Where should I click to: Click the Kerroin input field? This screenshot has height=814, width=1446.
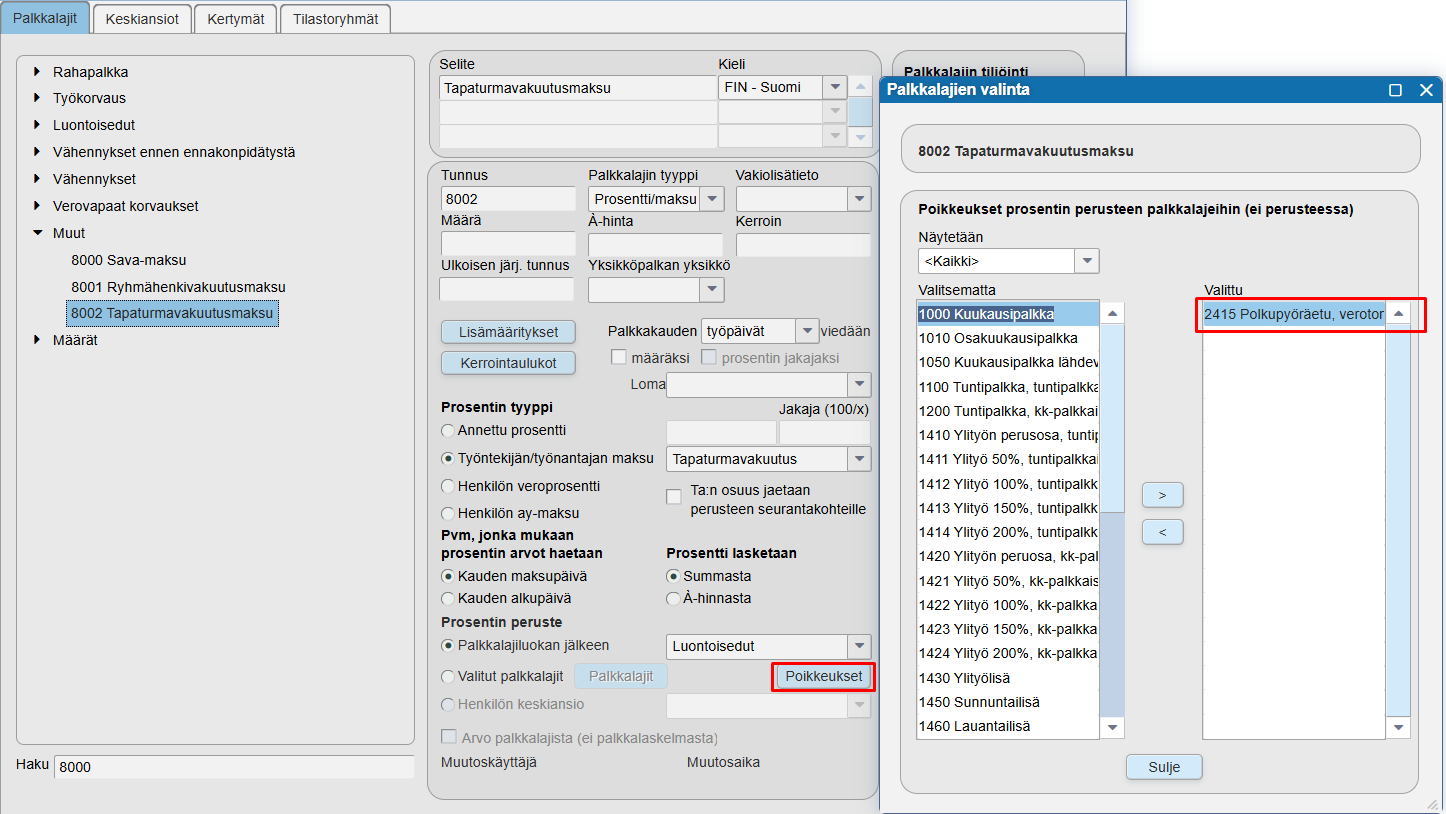(803, 244)
